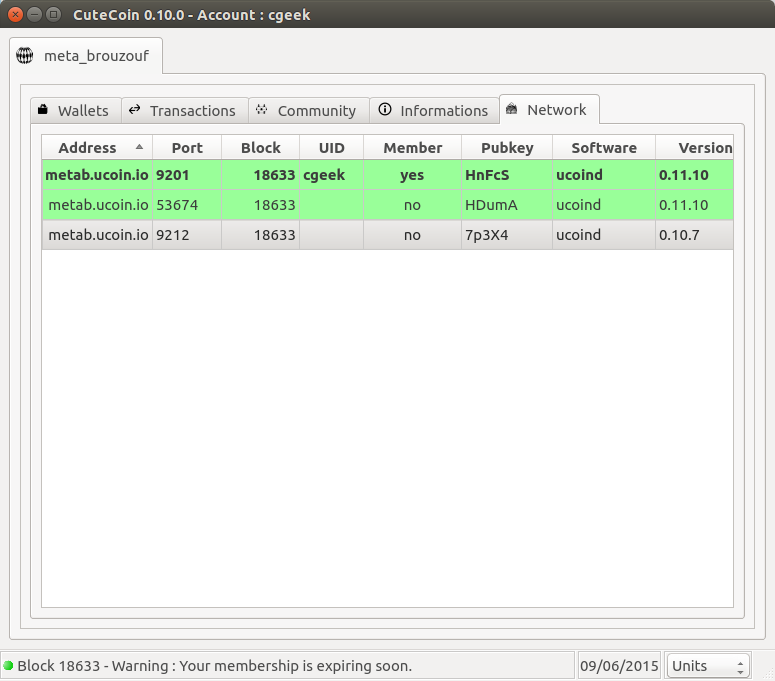Sort the table by UID header

click(x=331, y=147)
